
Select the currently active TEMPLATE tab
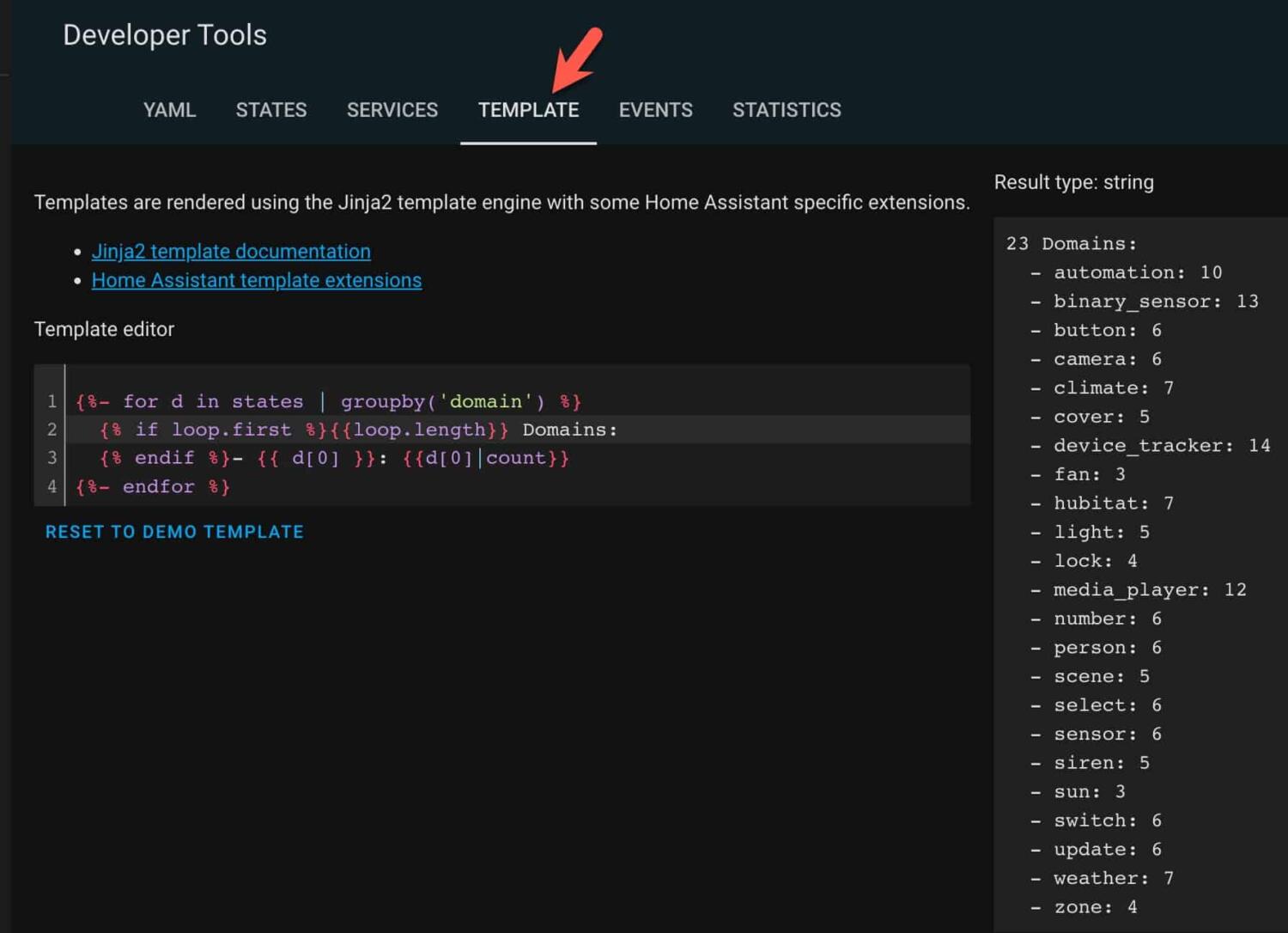pos(528,110)
